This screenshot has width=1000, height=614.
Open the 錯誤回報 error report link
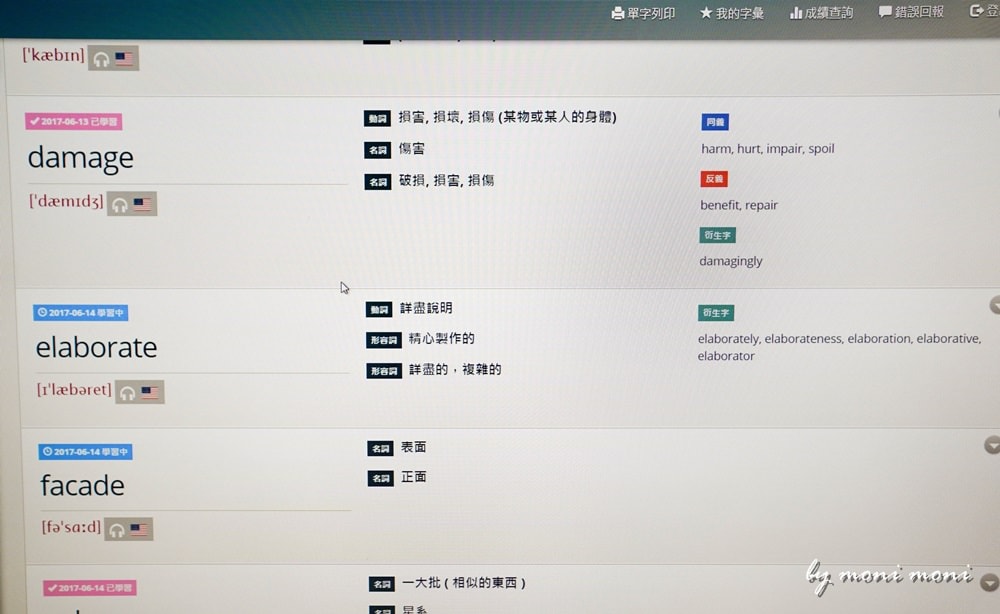coord(911,12)
